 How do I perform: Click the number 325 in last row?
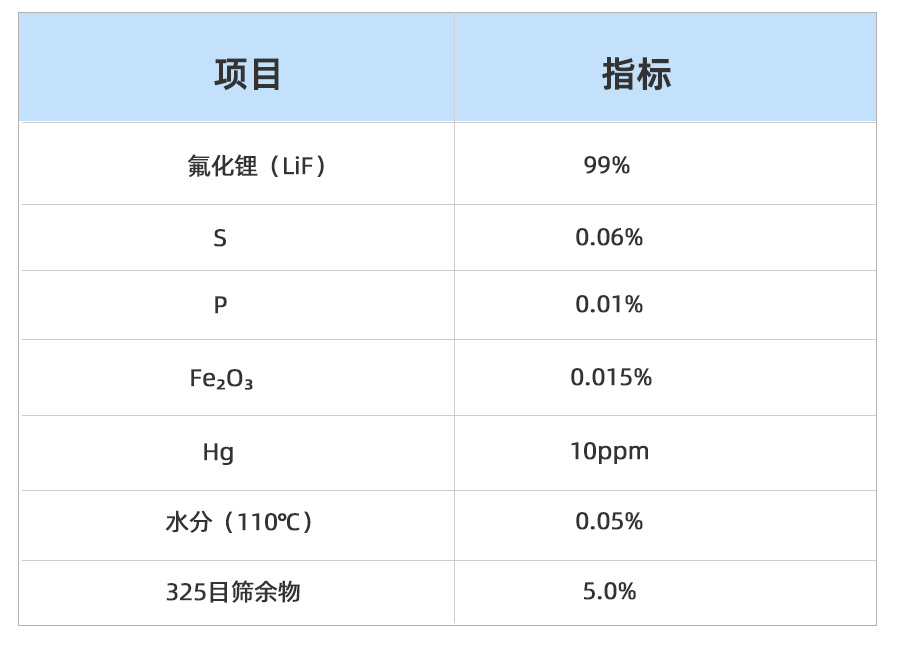point(185,593)
